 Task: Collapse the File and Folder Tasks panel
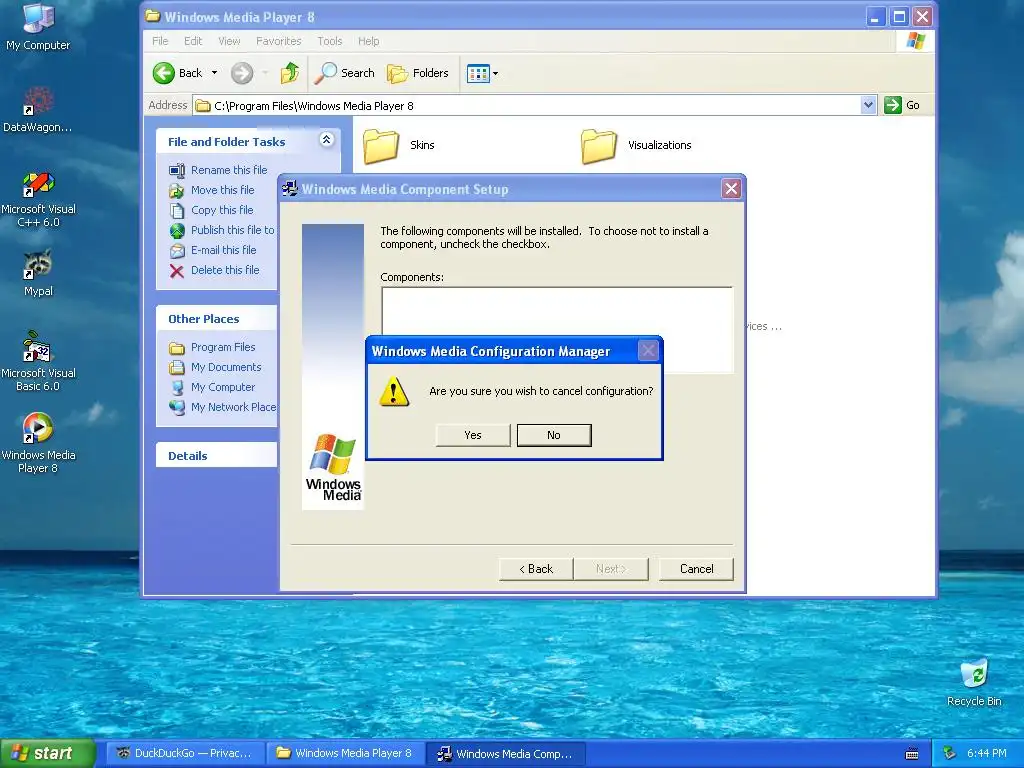click(326, 139)
